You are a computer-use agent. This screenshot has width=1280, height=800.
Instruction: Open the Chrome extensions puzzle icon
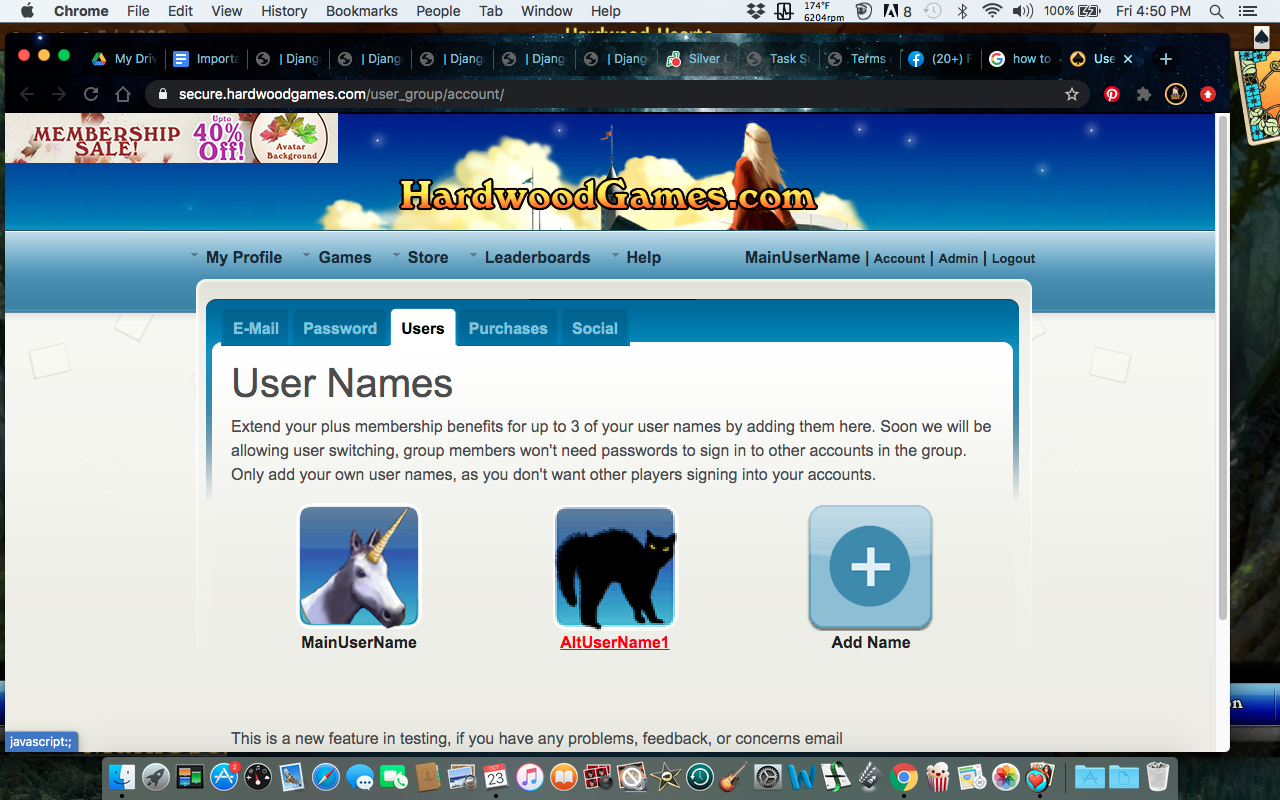[x=1144, y=94]
